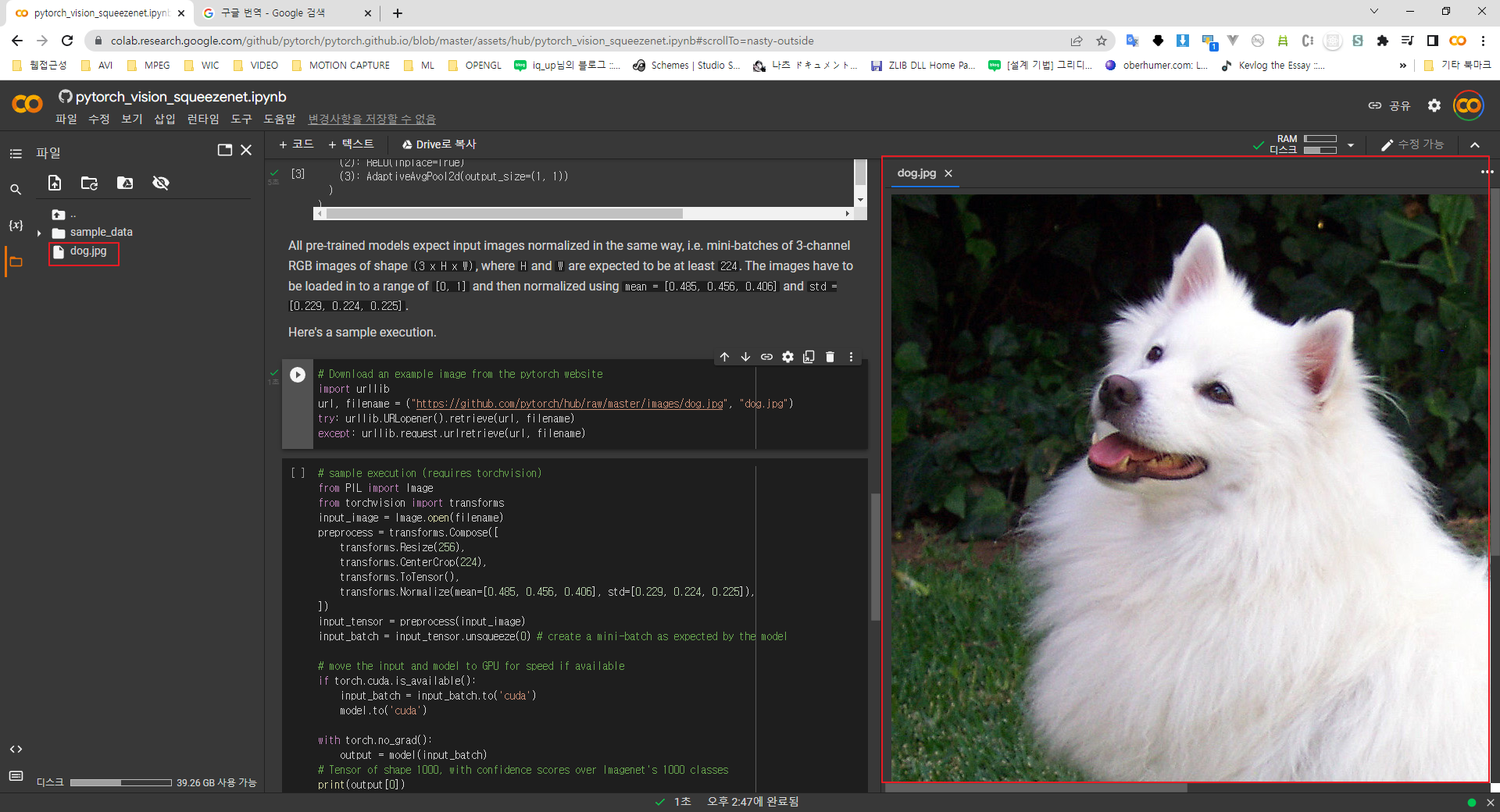Click the output horizontal scrollbar
The image size is (1500, 812).
click(x=505, y=213)
